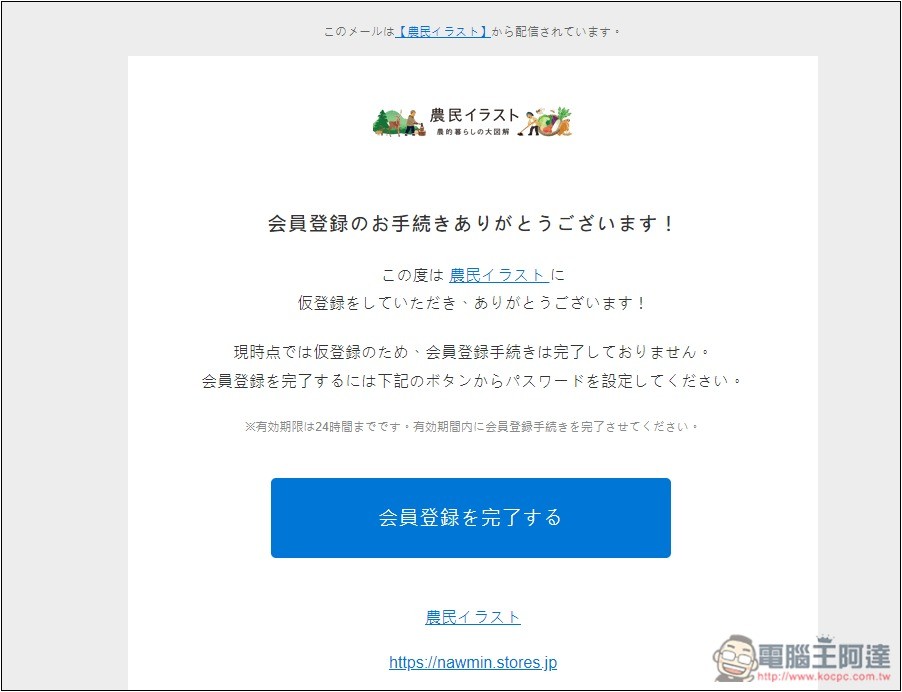Viewport: 902px width, 692px height.
Task: Visit the https://nawmin.stores.jp link
Action: click(x=473, y=662)
